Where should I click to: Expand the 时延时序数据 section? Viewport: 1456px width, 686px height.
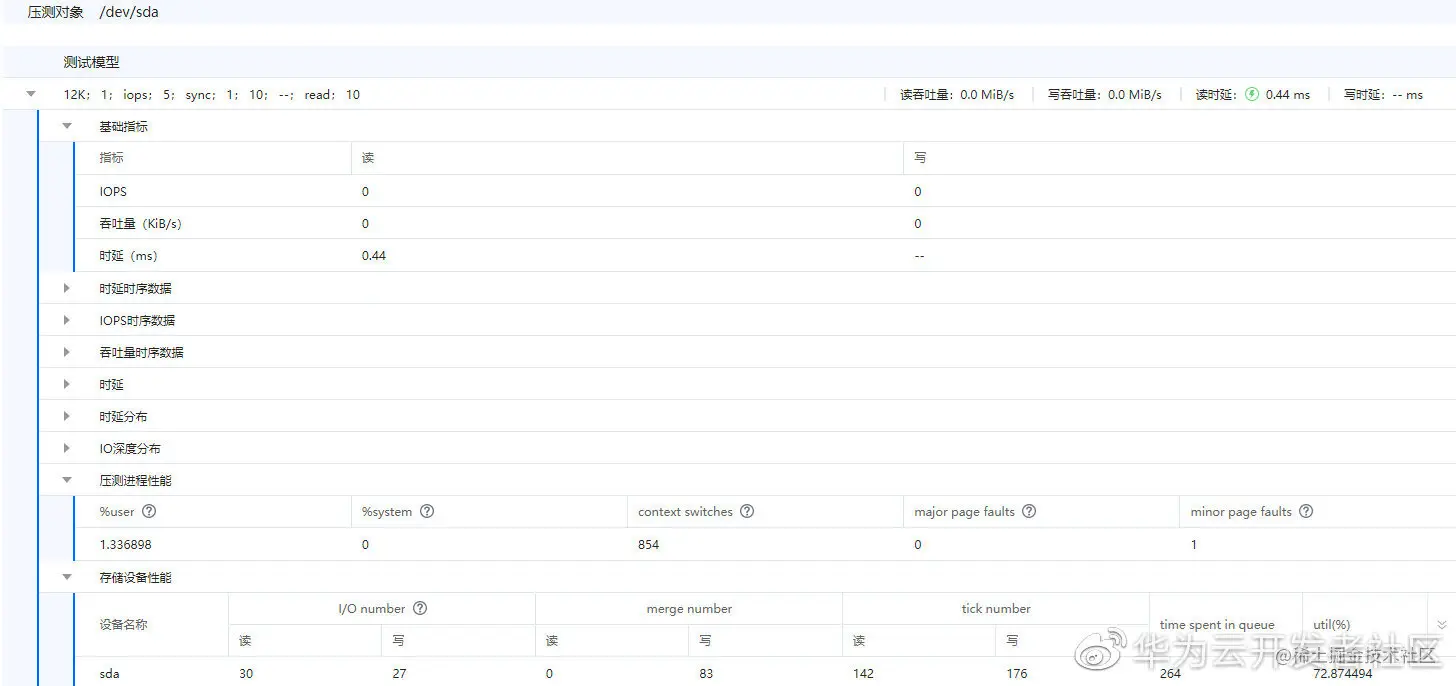[x=66, y=288]
